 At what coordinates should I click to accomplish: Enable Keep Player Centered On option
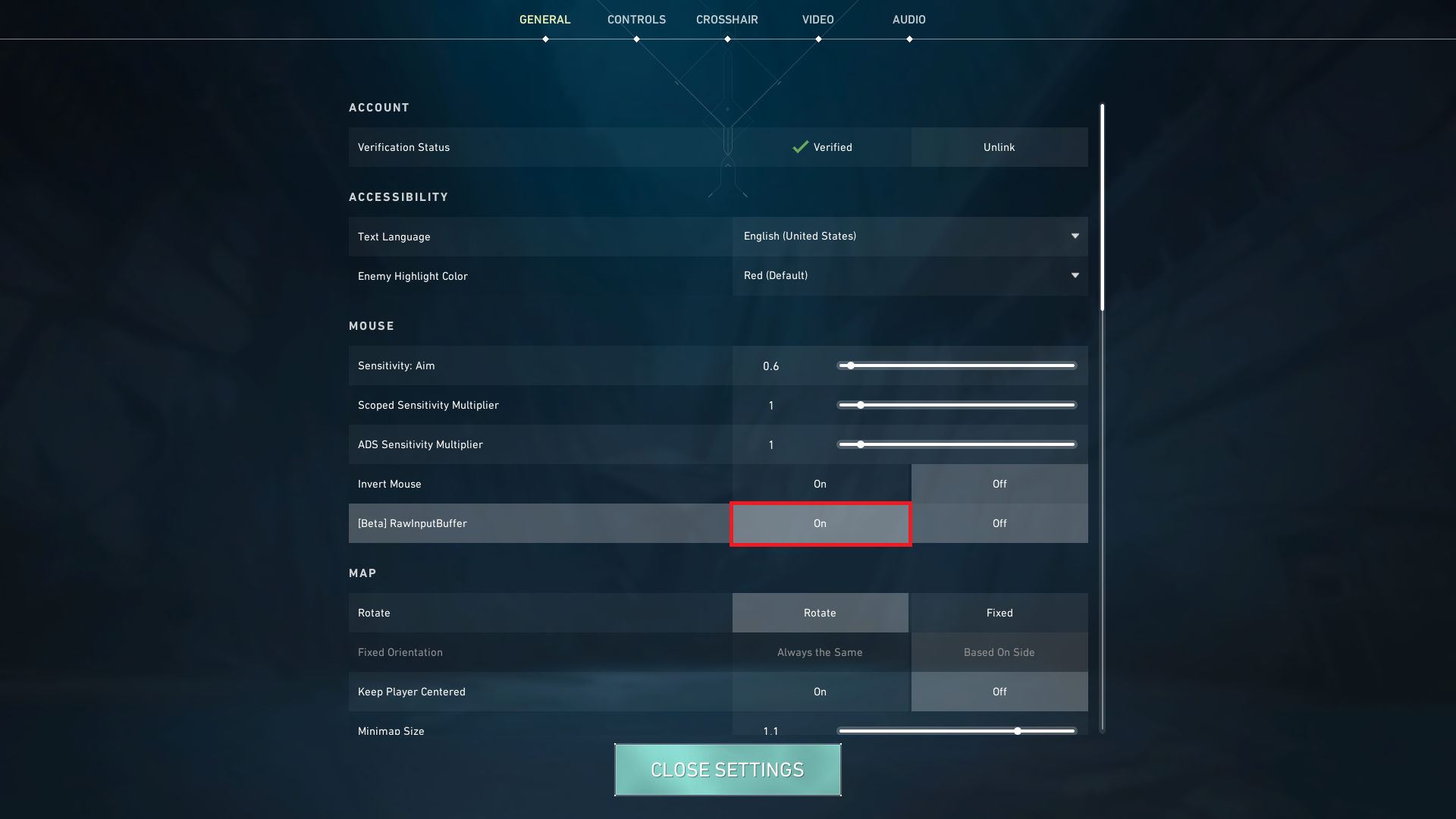(x=821, y=692)
